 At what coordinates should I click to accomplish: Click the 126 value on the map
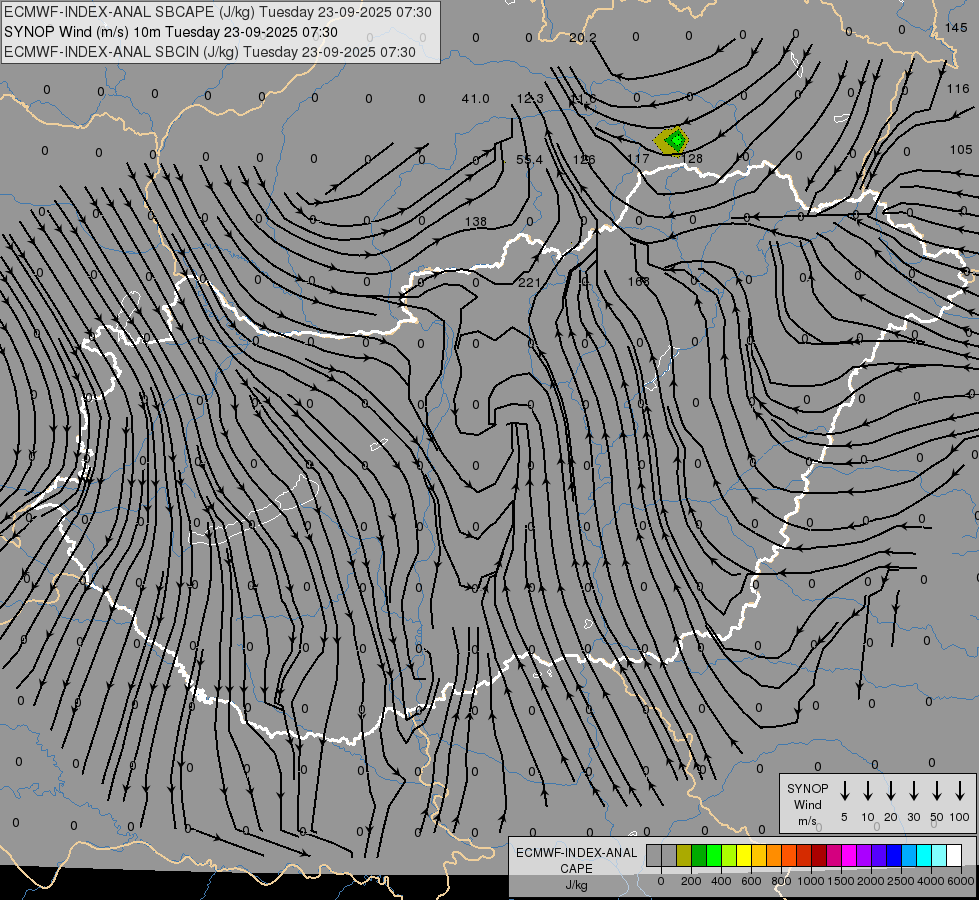584,160
